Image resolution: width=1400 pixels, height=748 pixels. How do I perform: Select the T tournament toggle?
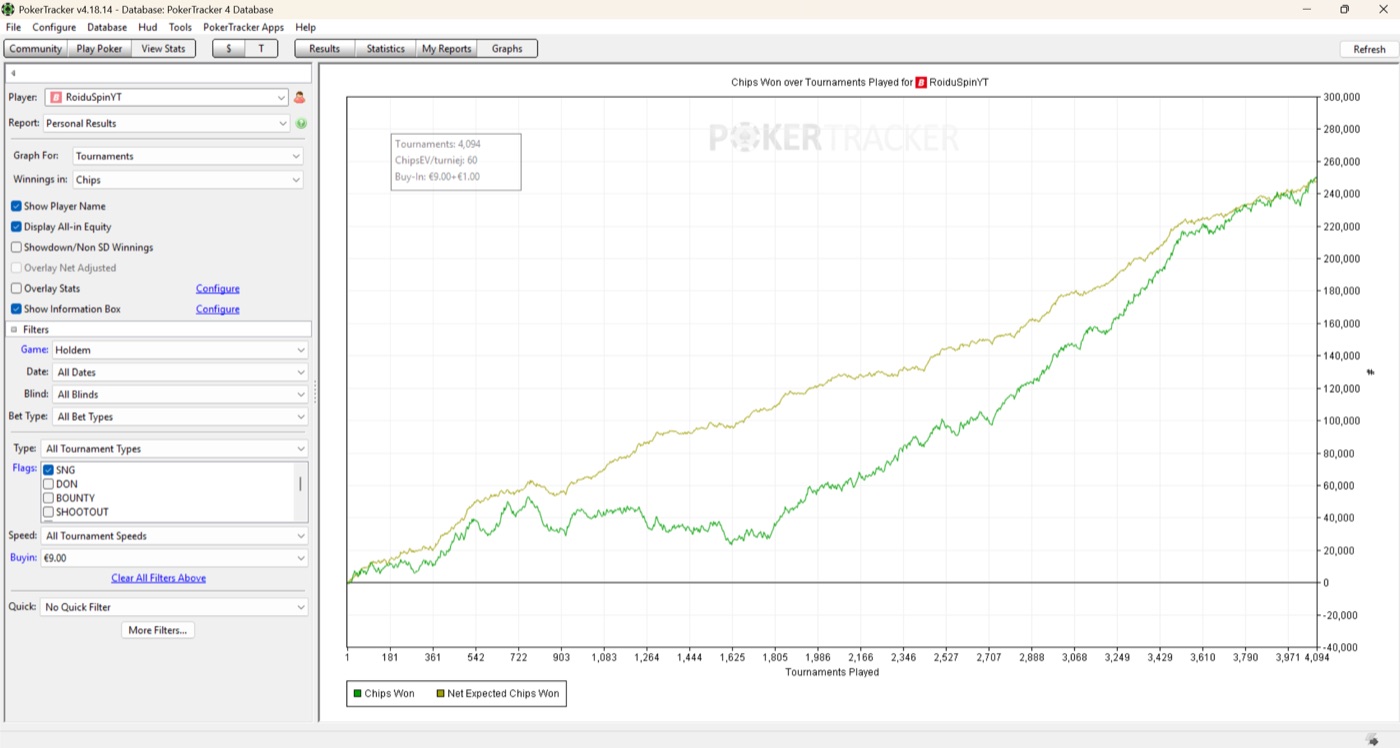point(261,48)
